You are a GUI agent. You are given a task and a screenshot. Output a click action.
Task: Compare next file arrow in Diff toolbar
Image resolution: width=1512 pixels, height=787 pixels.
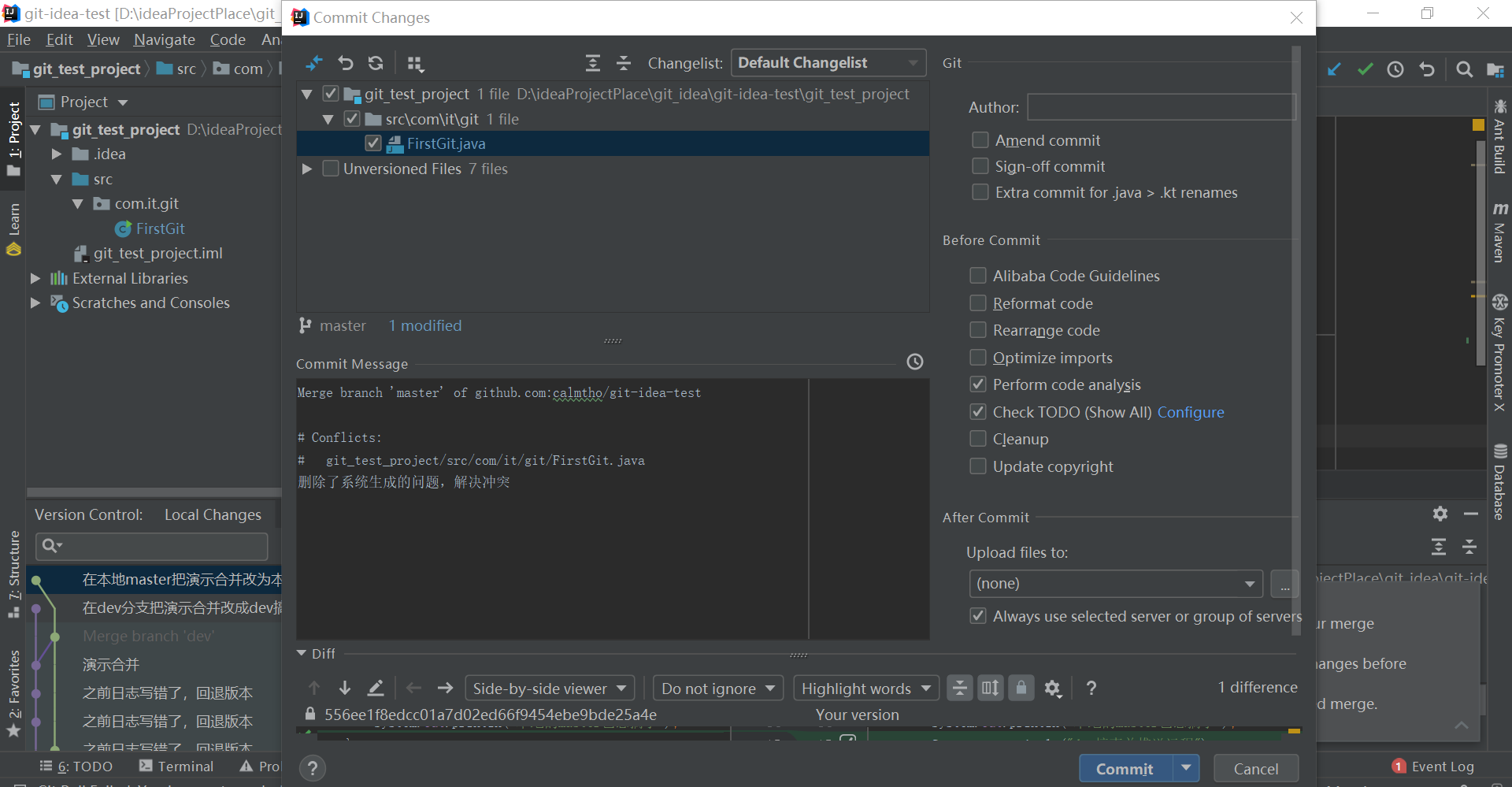tap(445, 688)
